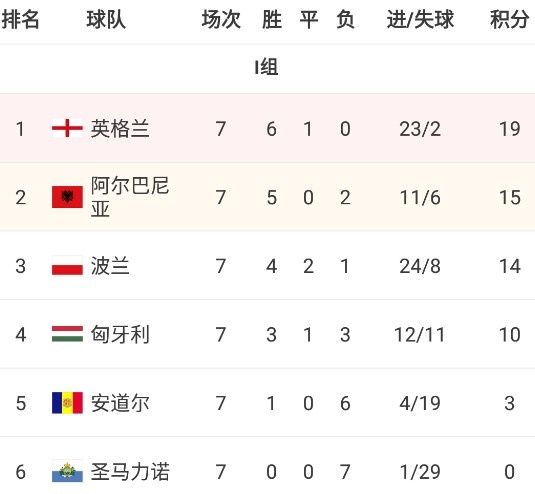Click the 排名 column header
Image resolution: width=535 pixels, height=494 pixels.
click(x=20, y=19)
